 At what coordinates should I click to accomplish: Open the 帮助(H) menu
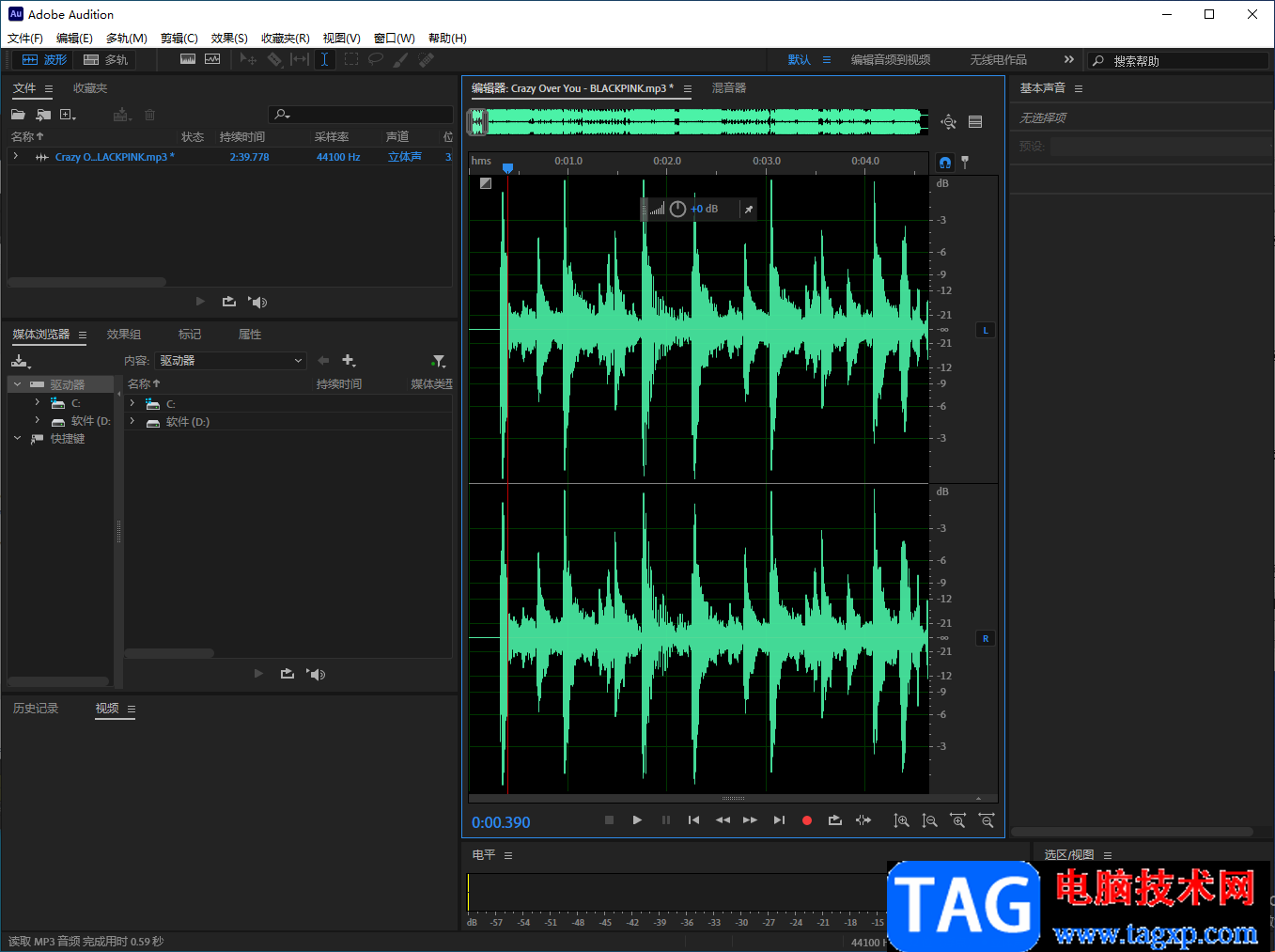click(447, 39)
